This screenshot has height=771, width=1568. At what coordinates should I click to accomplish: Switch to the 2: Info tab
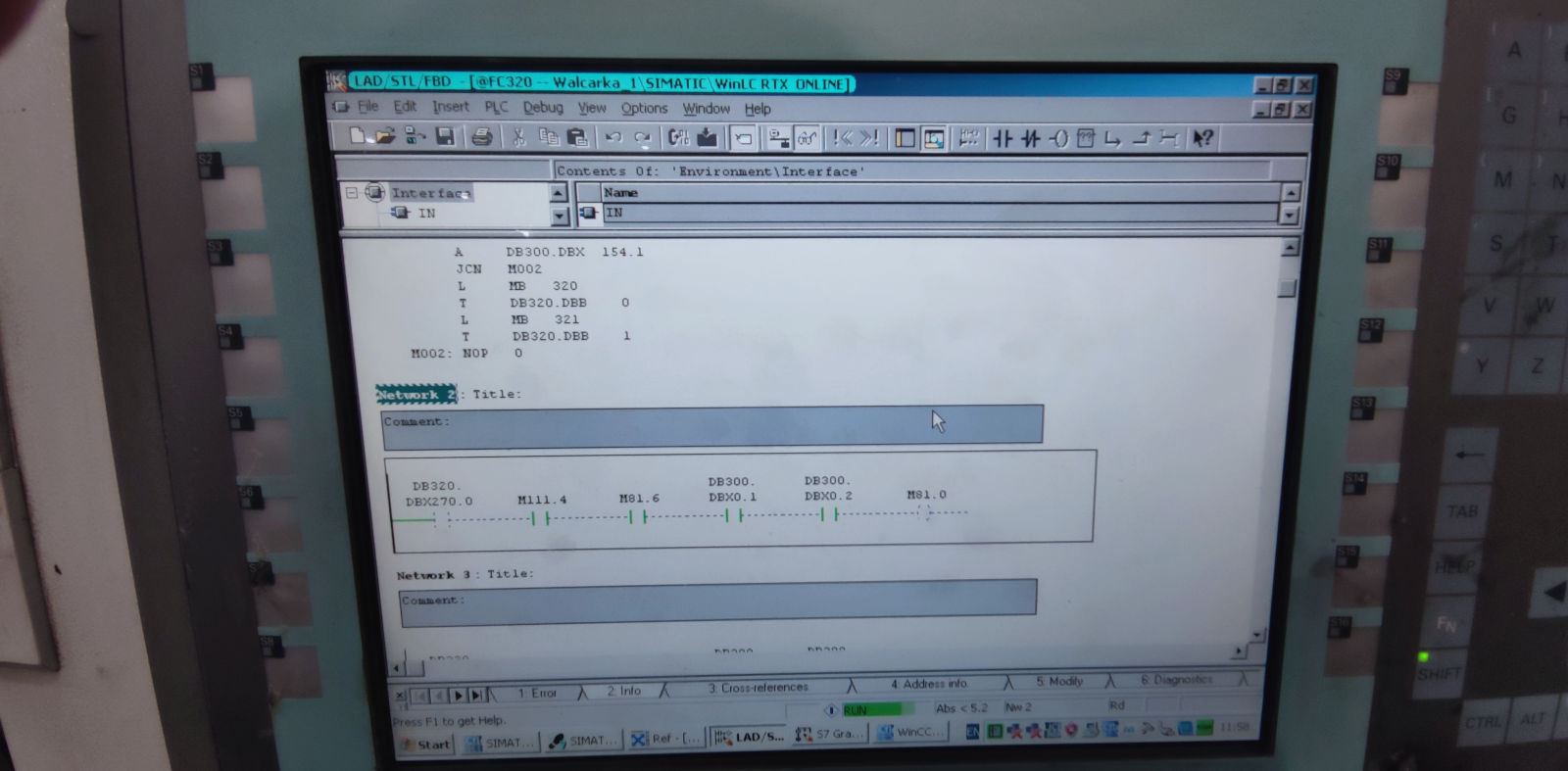point(623,691)
